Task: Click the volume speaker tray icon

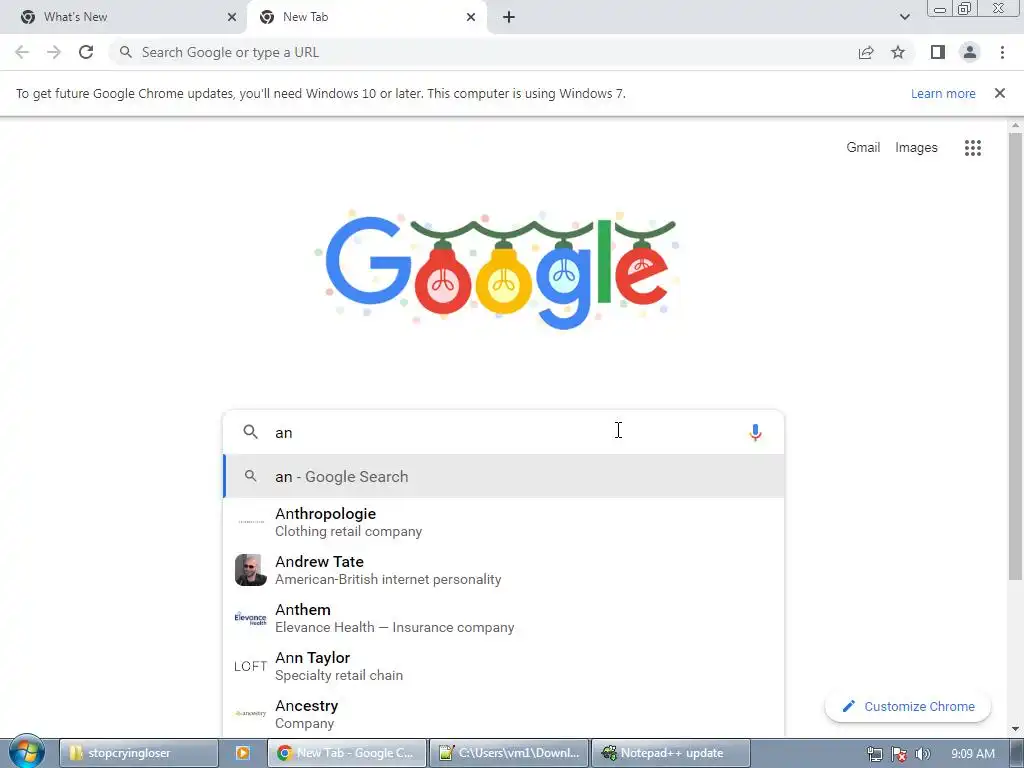Action: tap(923, 754)
